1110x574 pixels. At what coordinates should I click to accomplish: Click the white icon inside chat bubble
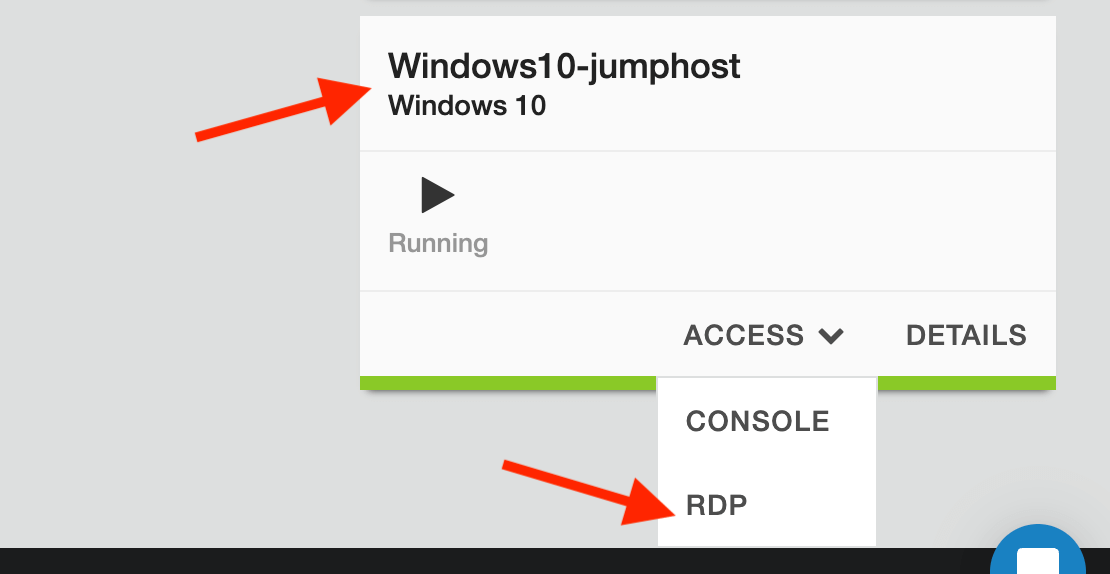pos(1038,562)
